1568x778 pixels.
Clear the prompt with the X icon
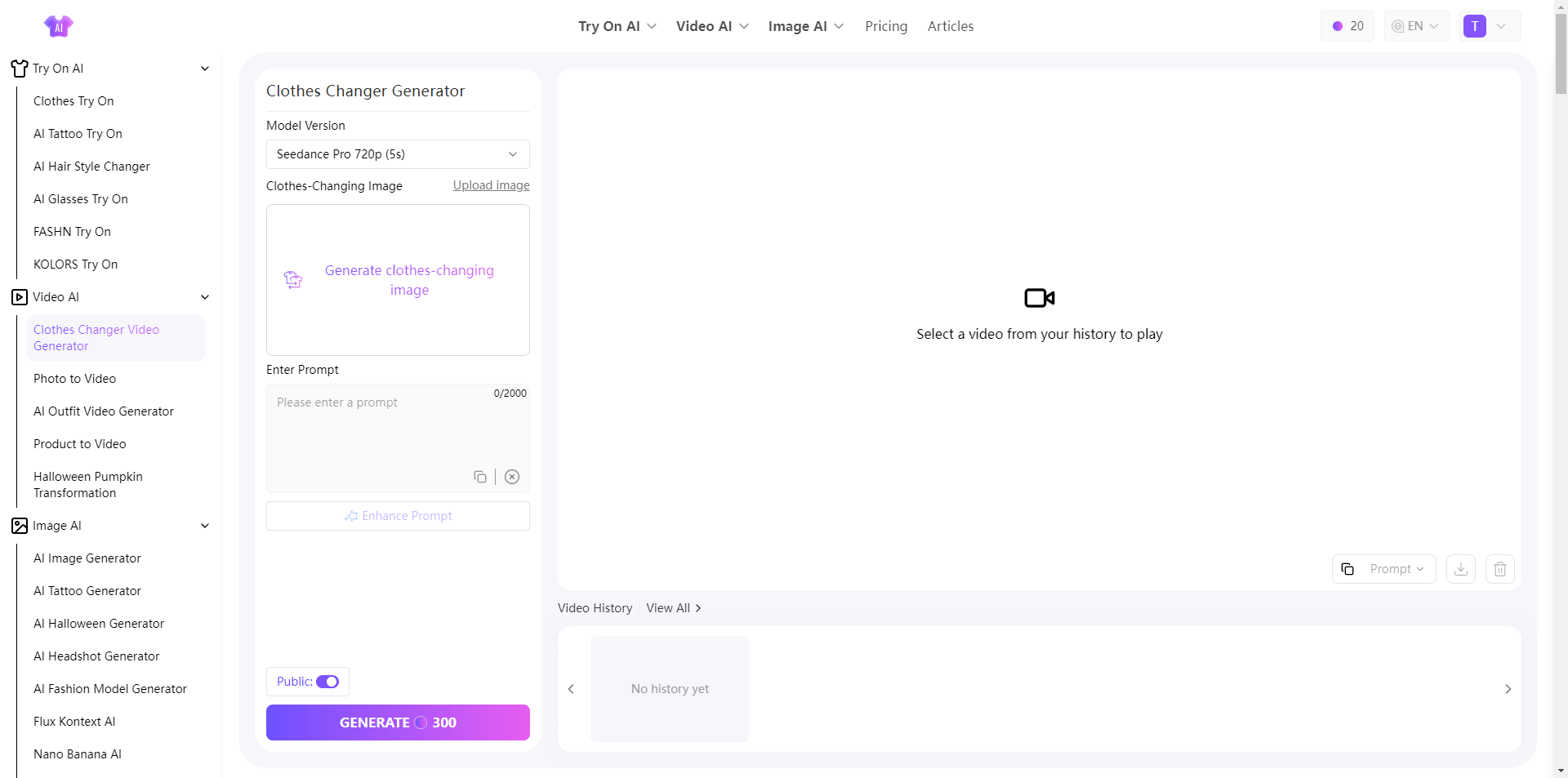click(x=512, y=477)
